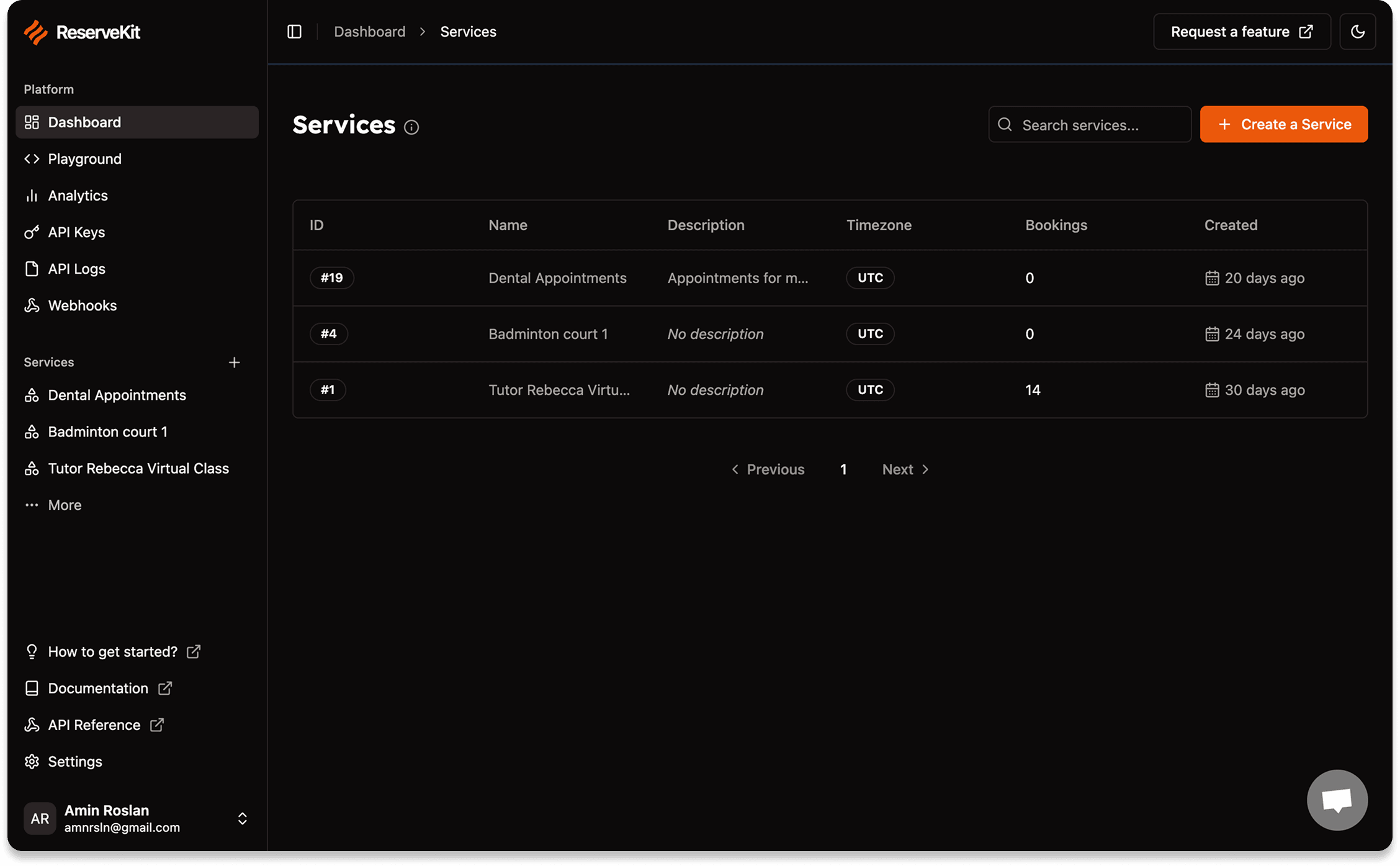Click the calendar icon beside 24 days ago
The image size is (1400, 866).
1211,334
